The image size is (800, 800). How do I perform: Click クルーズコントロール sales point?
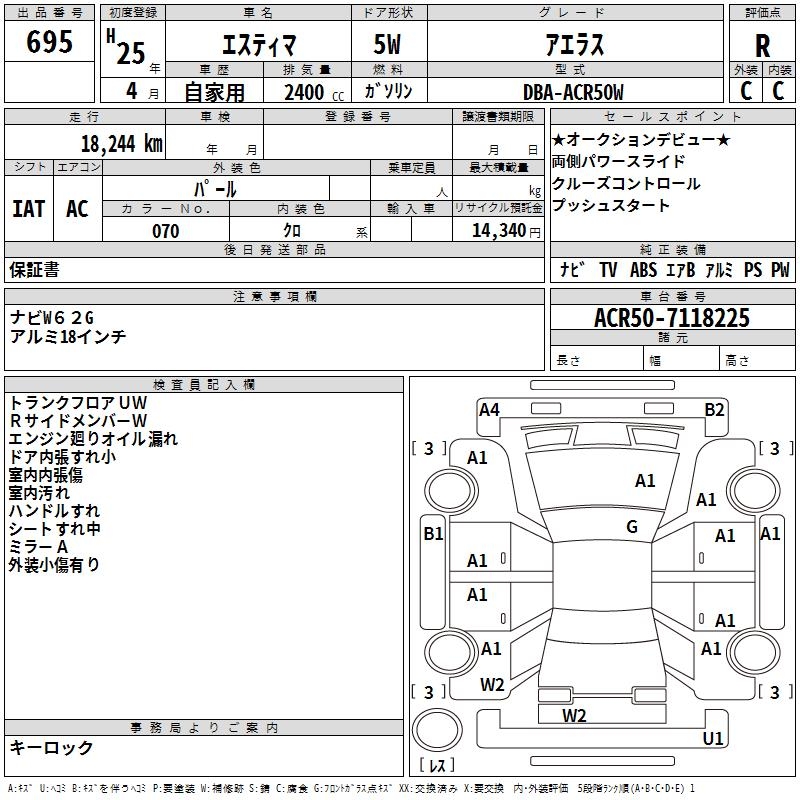(x=626, y=183)
